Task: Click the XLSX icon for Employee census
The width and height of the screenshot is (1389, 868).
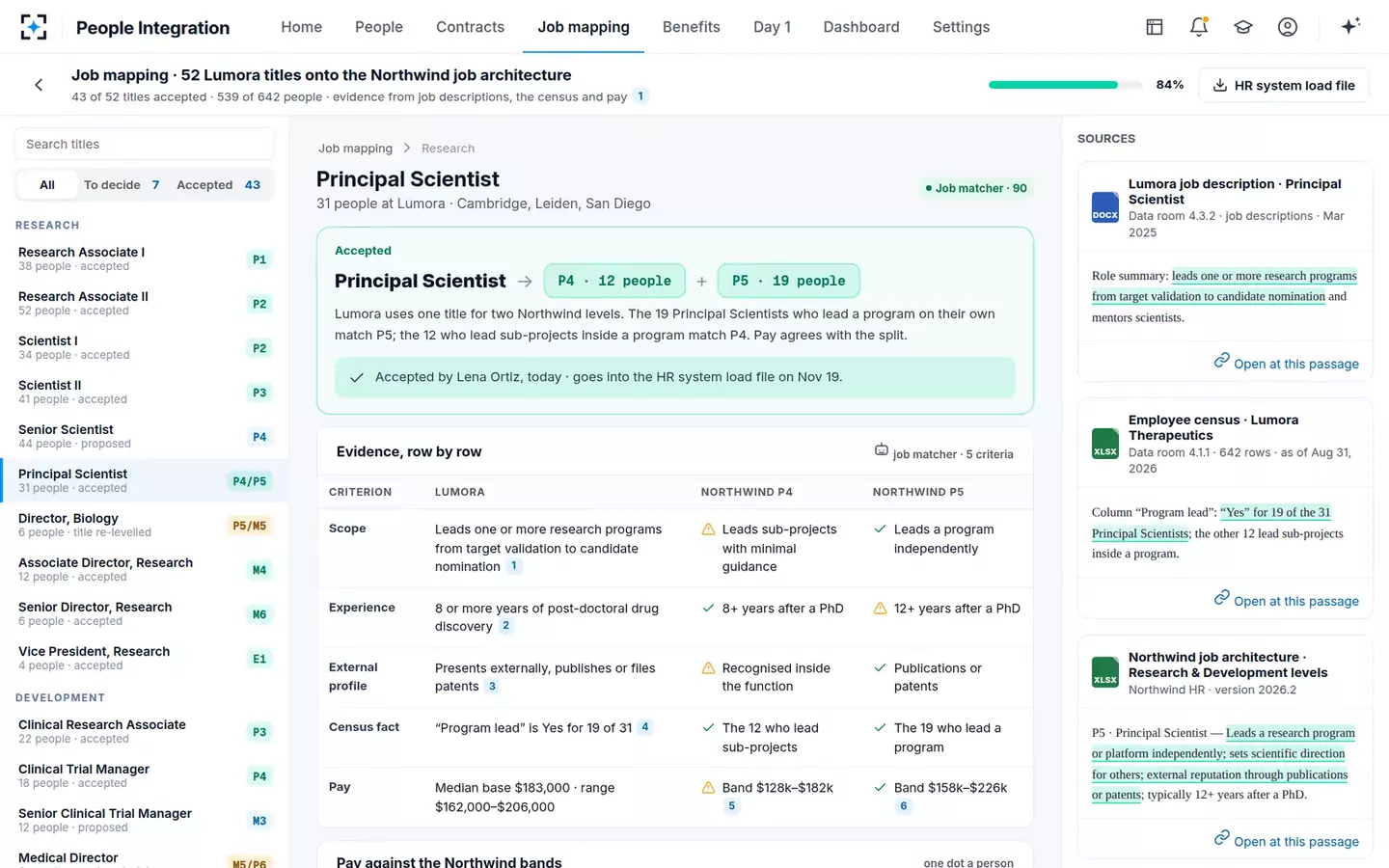Action: [1105, 444]
